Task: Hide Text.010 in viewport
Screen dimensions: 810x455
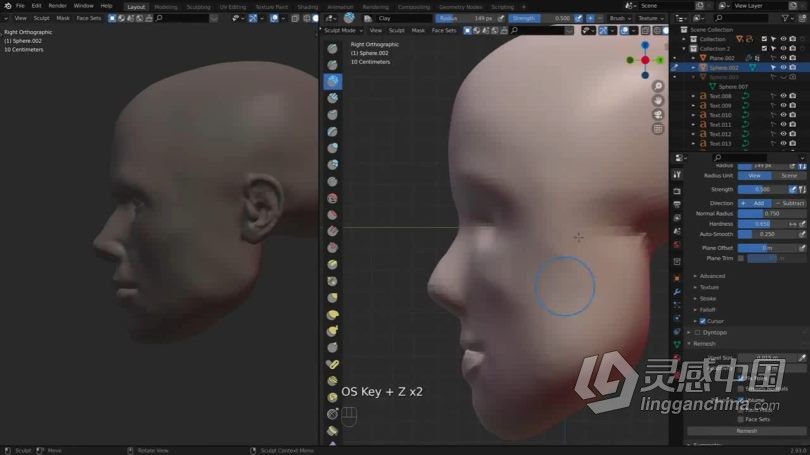Action: [783, 115]
